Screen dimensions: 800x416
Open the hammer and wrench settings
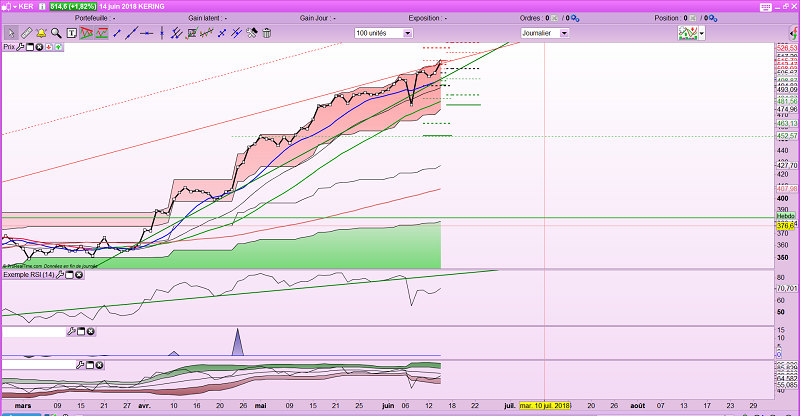tap(252, 33)
